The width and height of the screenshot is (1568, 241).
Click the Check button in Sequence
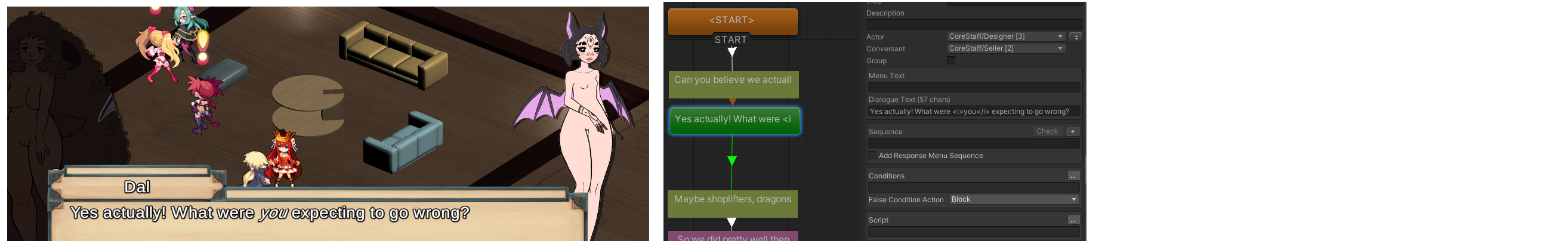1047,131
